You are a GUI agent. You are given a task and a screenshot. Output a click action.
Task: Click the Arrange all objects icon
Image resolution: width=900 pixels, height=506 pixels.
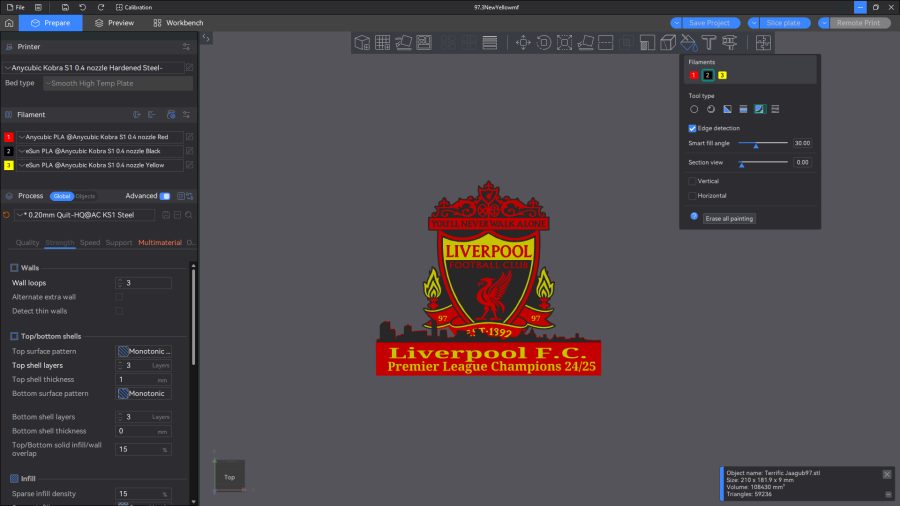(x=424, y=42)
